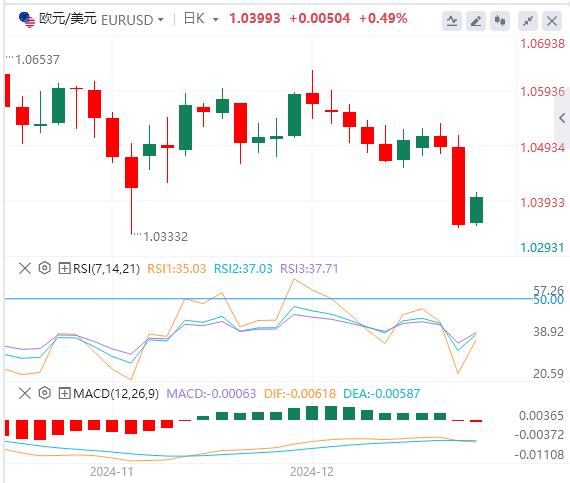Select the drawing pencil tool
Viewport: 570px width, 483px height.
click(x=476, y=21)
